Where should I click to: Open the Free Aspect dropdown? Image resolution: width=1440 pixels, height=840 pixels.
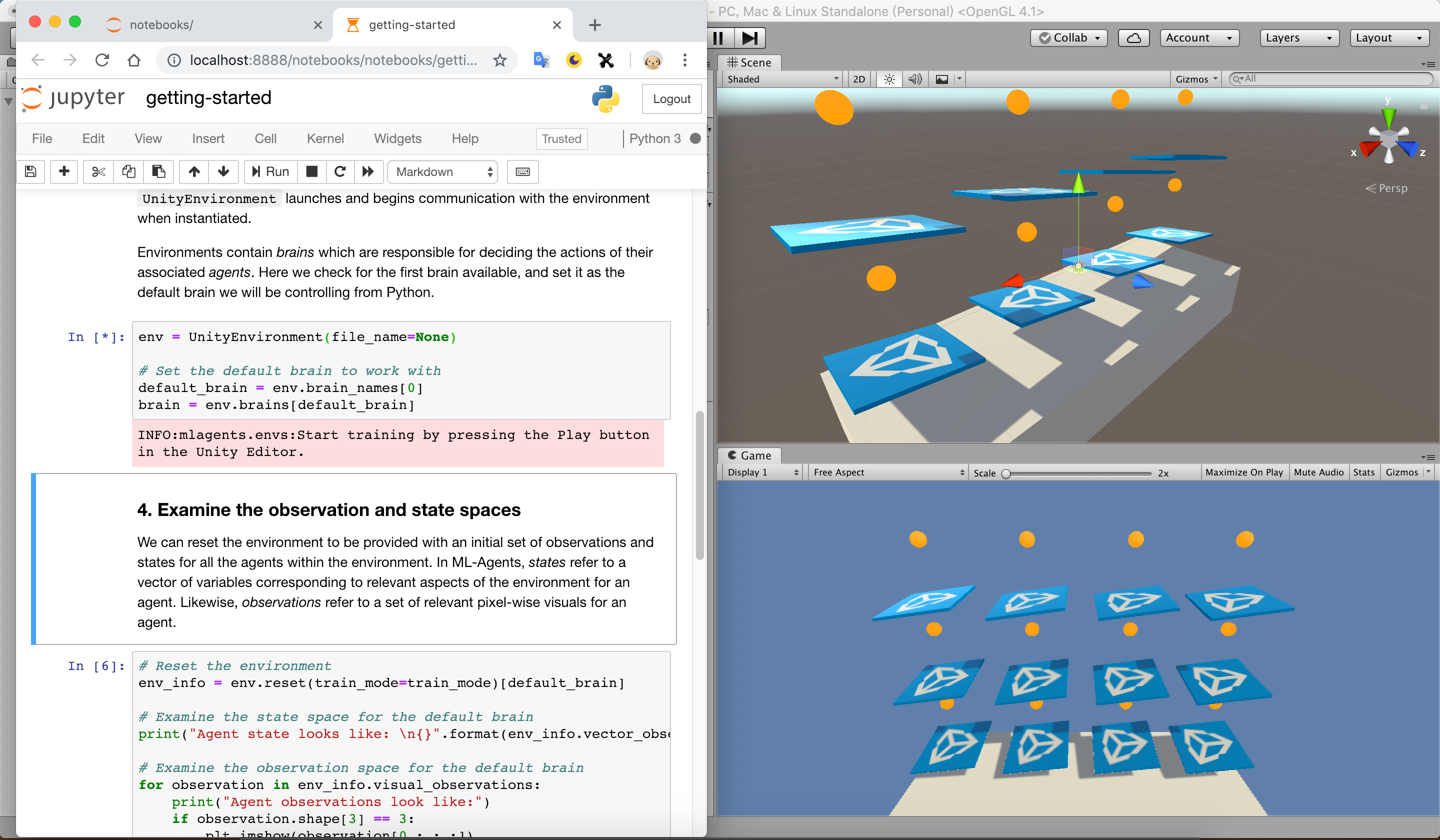point(888,472)
